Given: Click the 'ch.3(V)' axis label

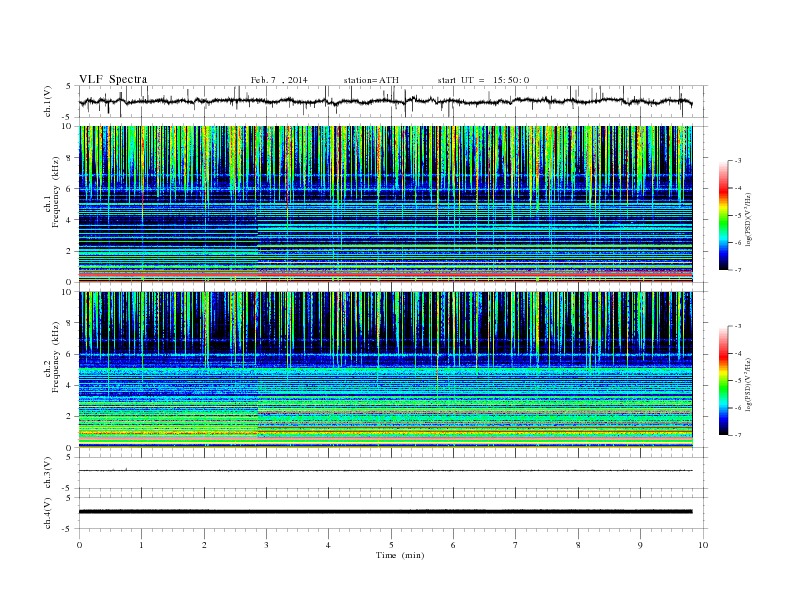Looking at the screenshot, I should tap(47, 473).
